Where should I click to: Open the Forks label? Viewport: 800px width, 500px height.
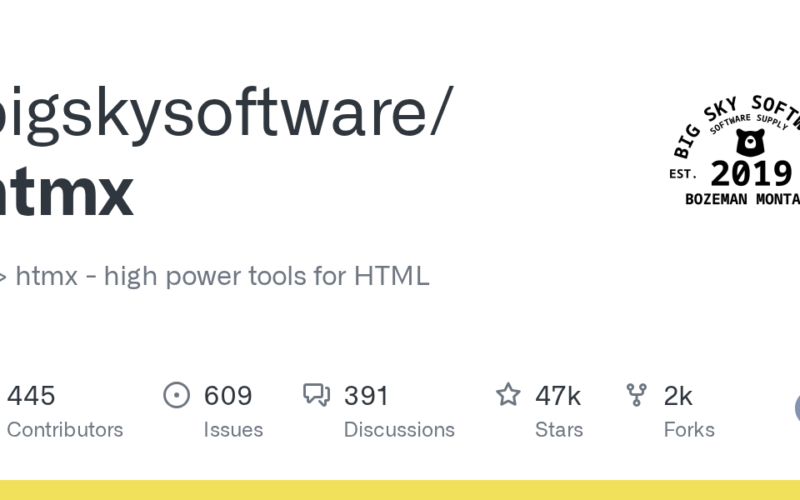pos(689,430)
